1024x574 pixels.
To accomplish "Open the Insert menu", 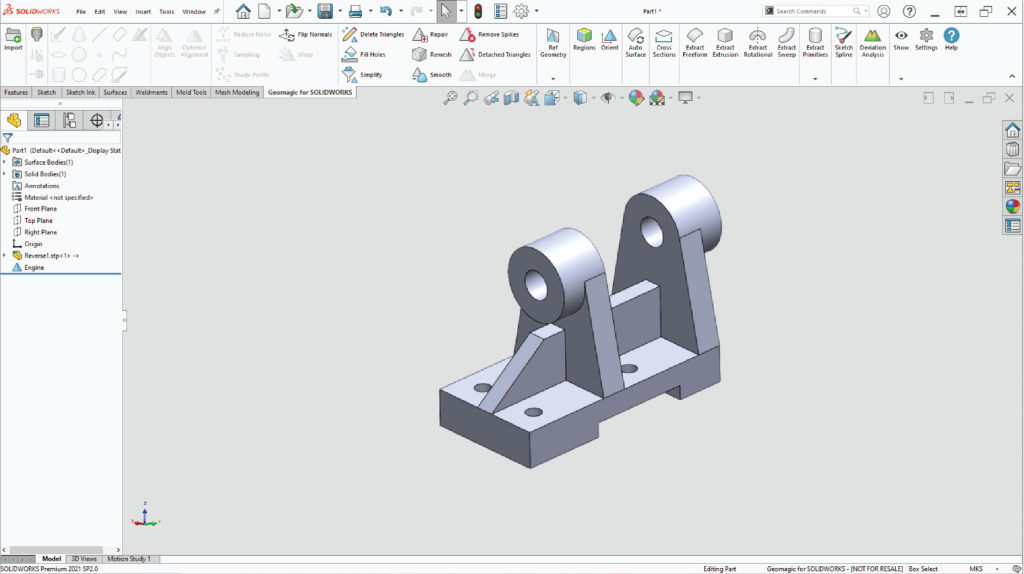I will 143,12.
